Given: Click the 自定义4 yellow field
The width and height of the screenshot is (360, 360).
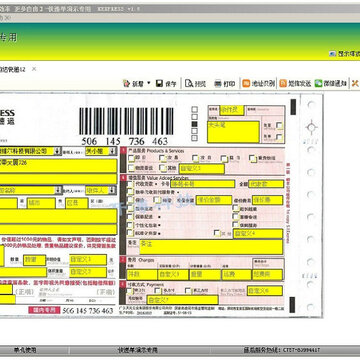Looking at the screenshot, I should (258, 234).
